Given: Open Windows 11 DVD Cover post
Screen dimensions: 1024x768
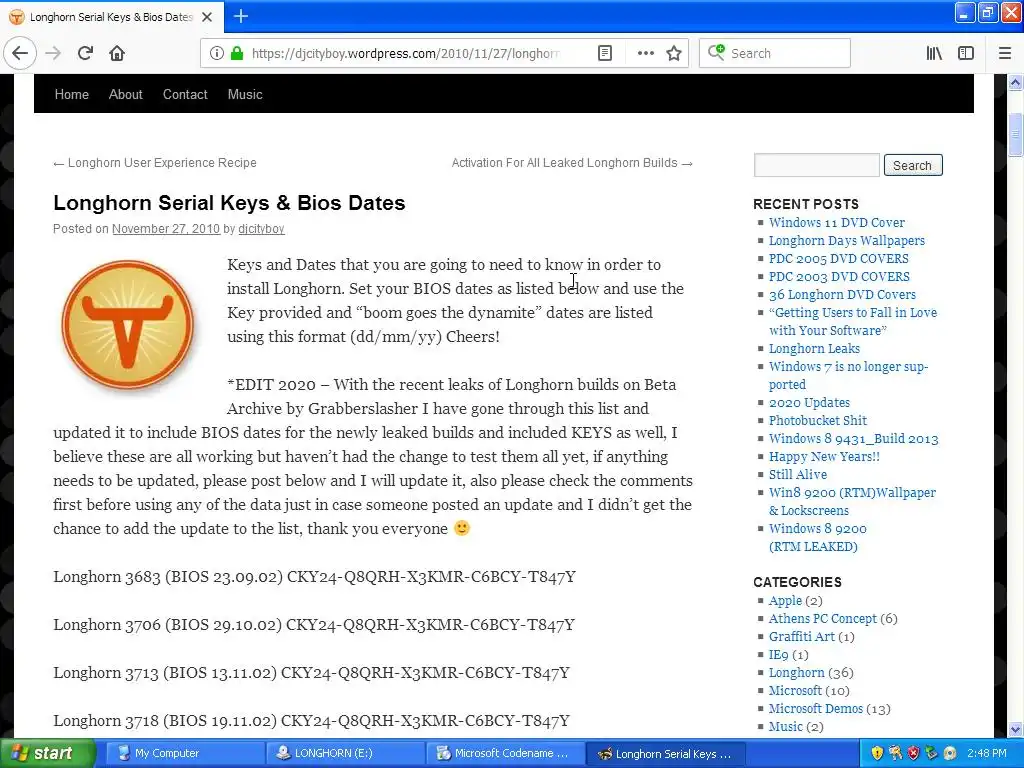Looking at the screenshot, I should pos(837,223).
